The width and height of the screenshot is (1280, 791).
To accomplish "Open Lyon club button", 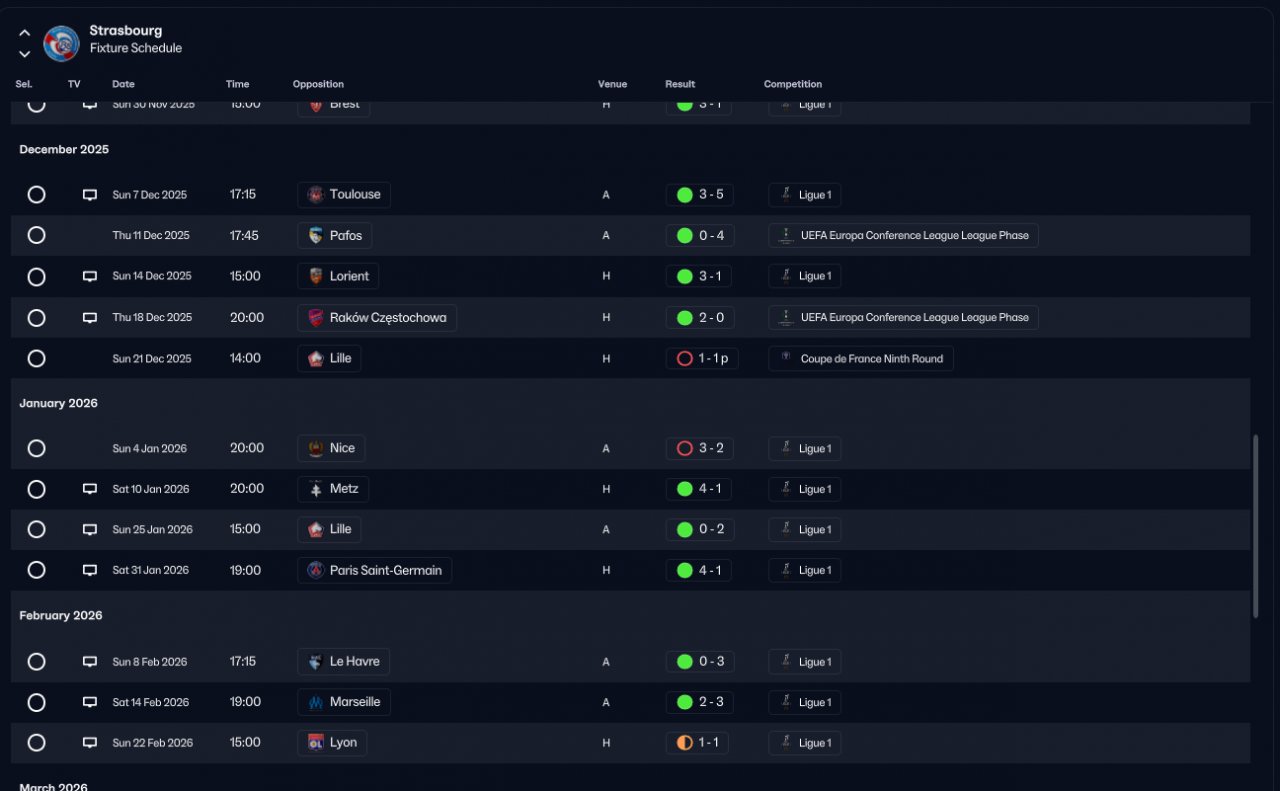I will (x=332, y=743).
